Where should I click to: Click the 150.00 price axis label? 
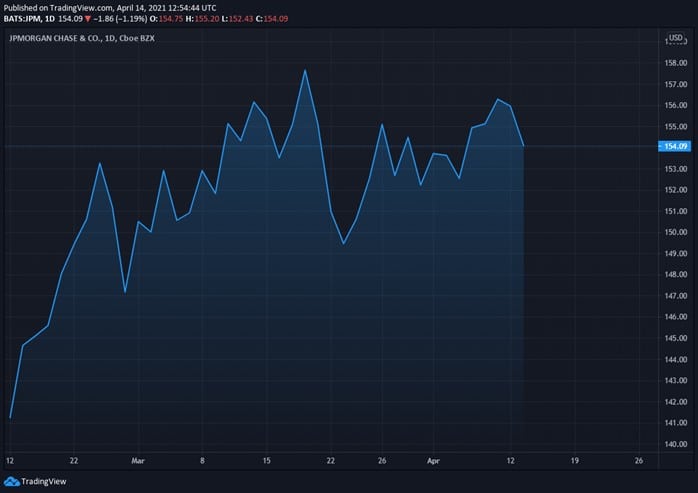click(x=676, y=232)
